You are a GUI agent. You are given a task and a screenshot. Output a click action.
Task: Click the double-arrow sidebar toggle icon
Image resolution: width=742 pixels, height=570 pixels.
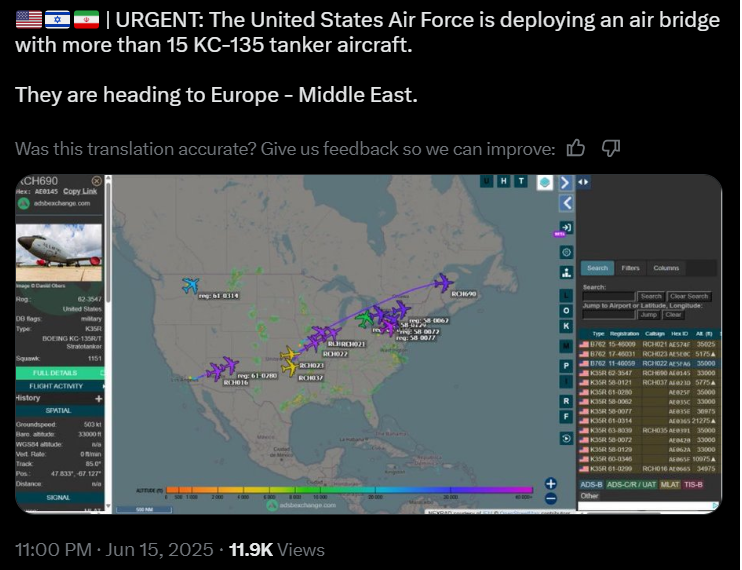(x=583, y=182)
